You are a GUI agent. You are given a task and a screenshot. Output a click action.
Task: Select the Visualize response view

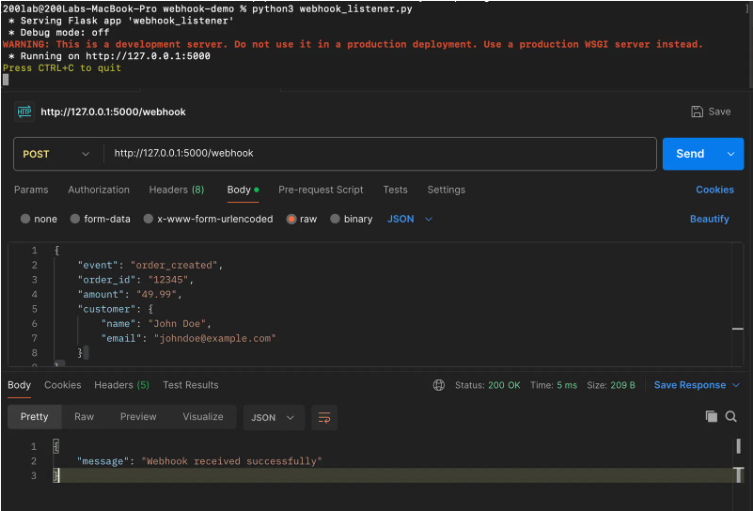pyautogui.click(x=203, y=417)
